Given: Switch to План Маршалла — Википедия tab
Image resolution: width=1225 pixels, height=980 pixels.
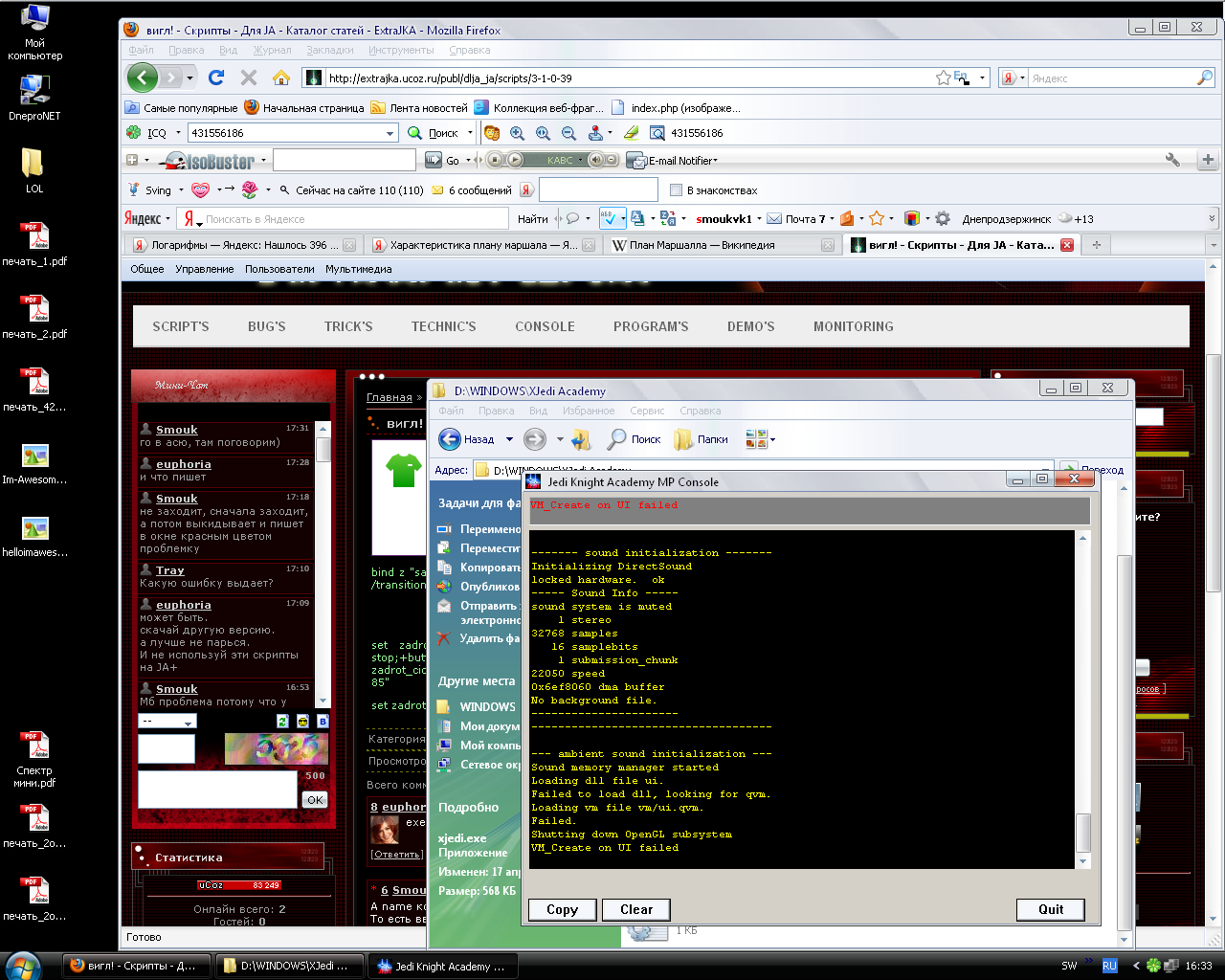Looking at the screenshot, I should pos(723,245).
